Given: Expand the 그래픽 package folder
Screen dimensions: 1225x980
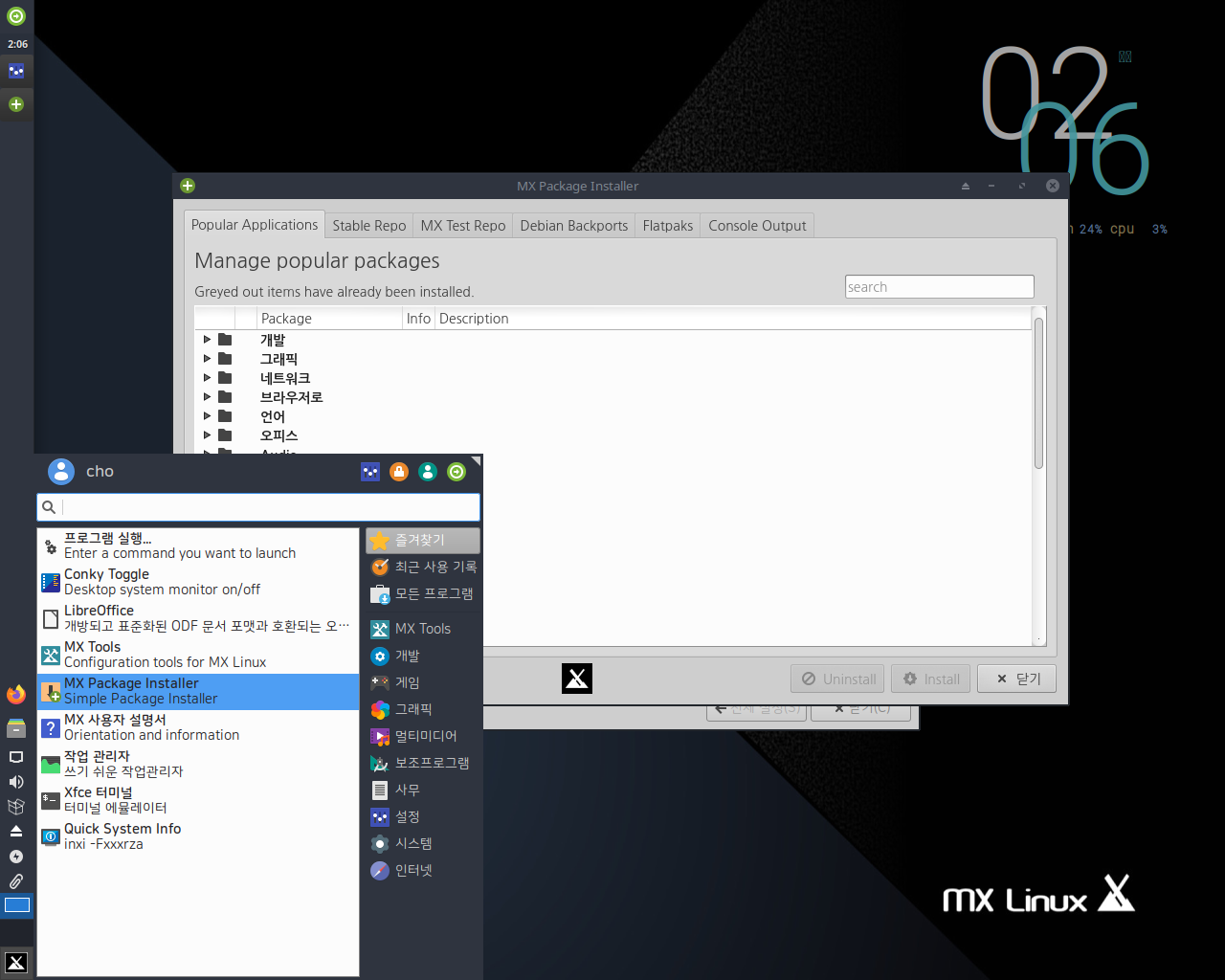Looking at the screenshot, I should [207, 359].
